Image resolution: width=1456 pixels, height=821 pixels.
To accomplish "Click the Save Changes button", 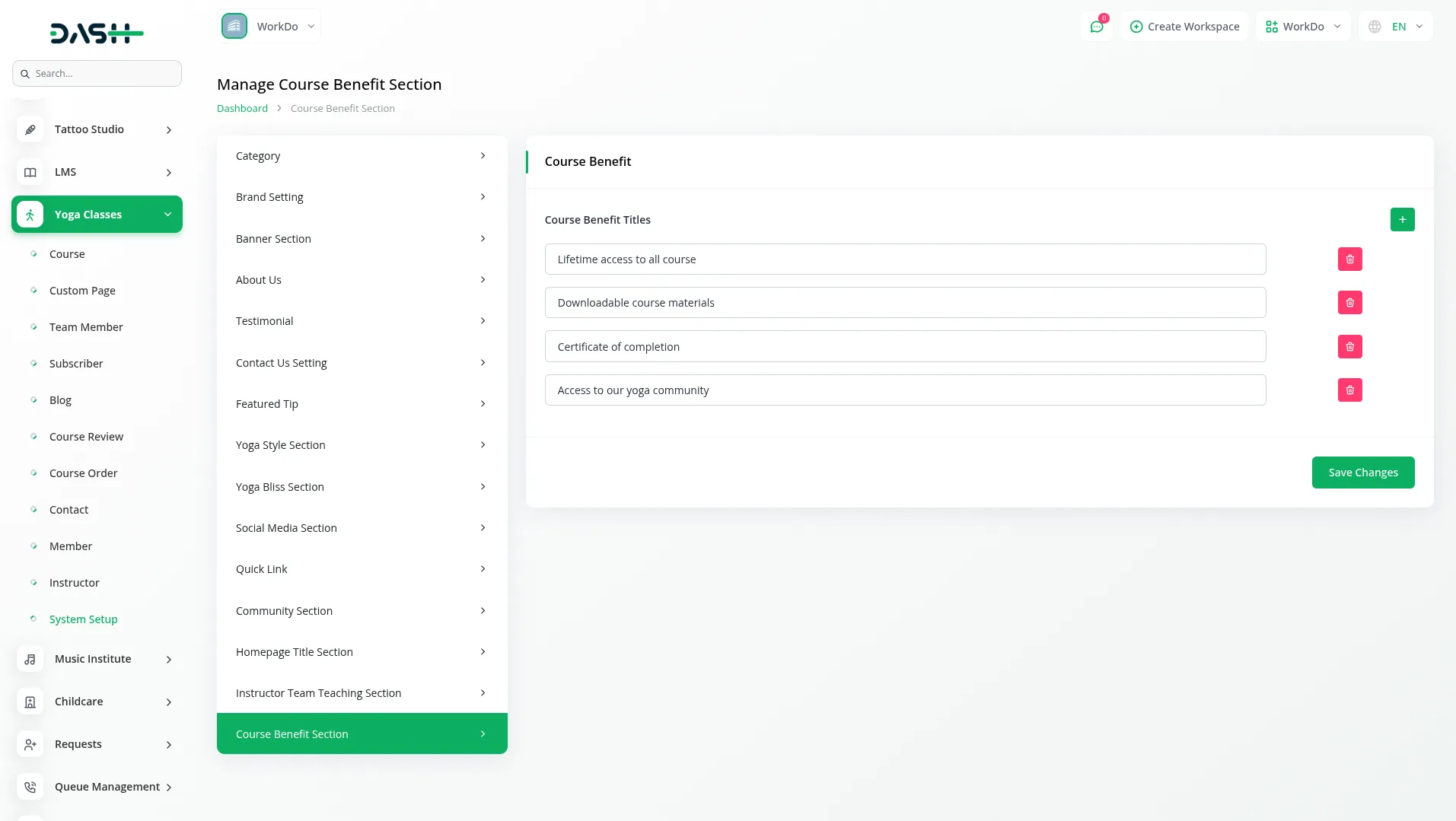I will pyautogui.click(x=1362, y=473).
